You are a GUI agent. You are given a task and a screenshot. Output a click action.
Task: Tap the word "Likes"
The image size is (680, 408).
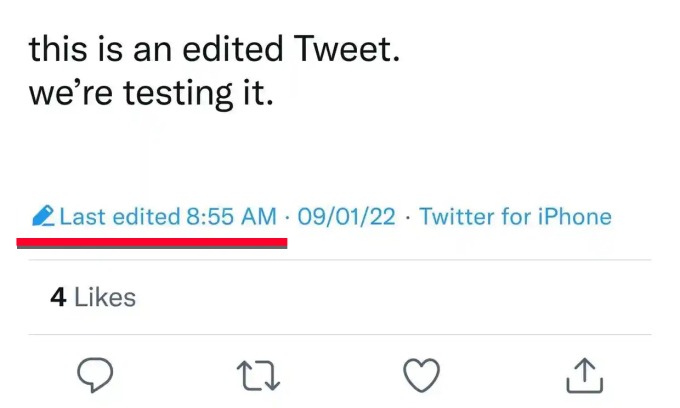(x=105, y=297)
